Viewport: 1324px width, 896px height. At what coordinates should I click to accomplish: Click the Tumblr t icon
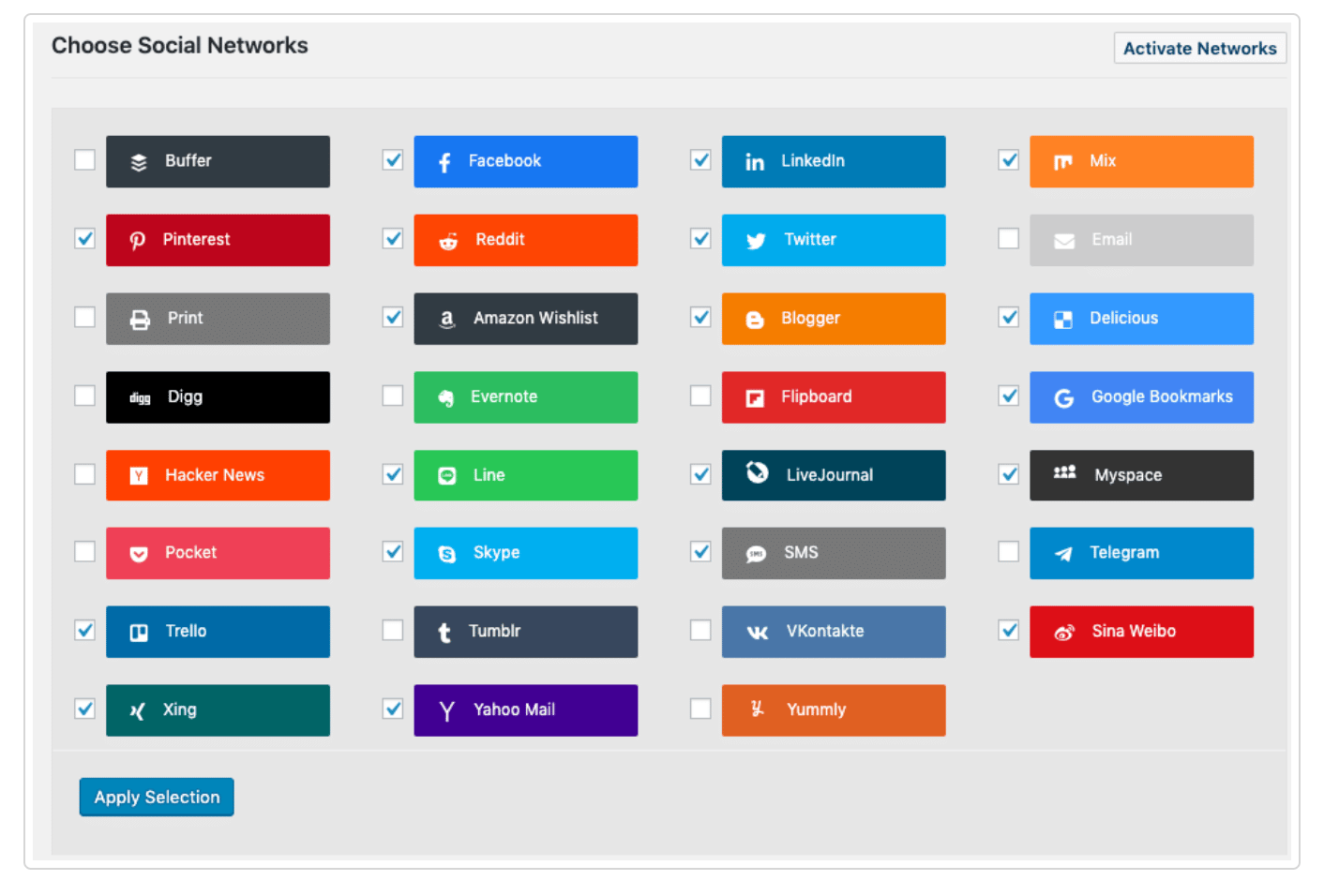click(444, 633)
